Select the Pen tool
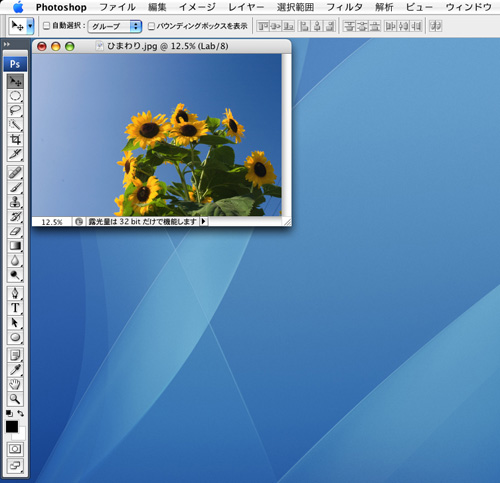Image resolution: width=500 pixels, height=483 pixels. pyautogui.click(x=15, y=293)
